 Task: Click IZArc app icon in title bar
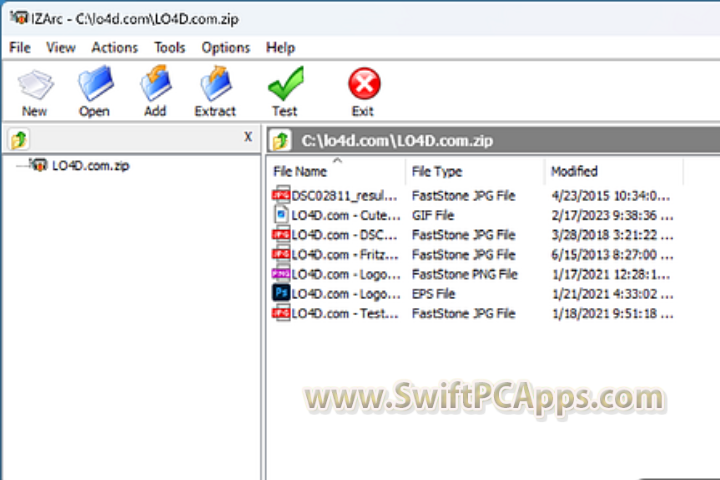[19, 18]
